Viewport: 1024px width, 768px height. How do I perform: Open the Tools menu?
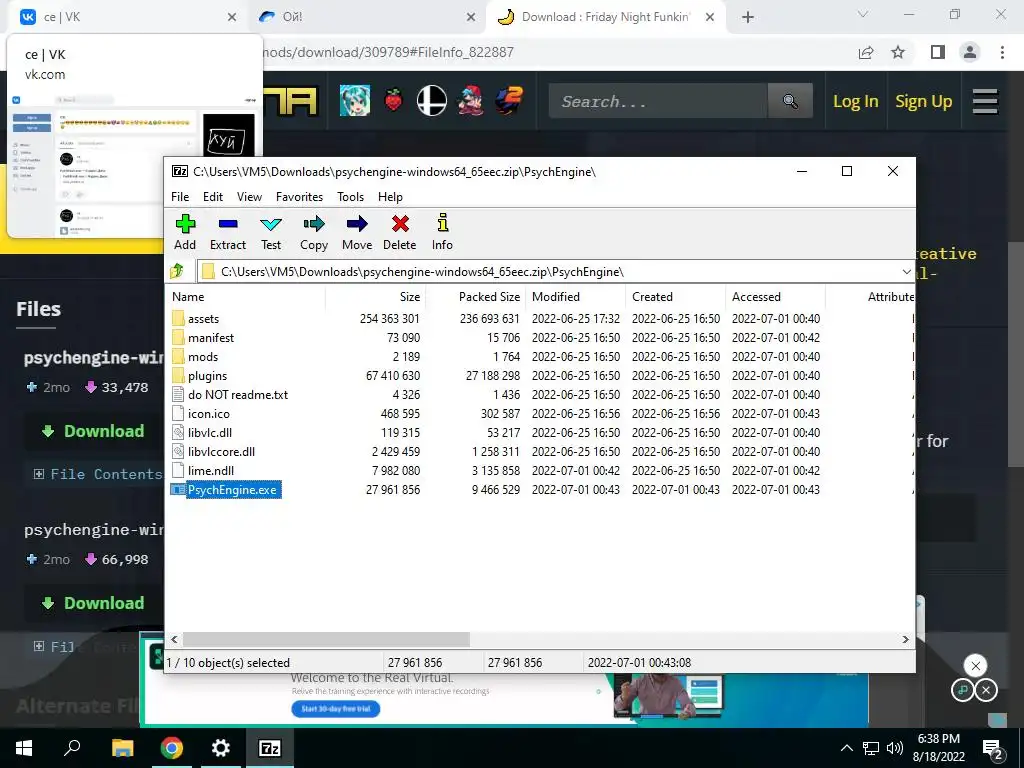(350, 197)
